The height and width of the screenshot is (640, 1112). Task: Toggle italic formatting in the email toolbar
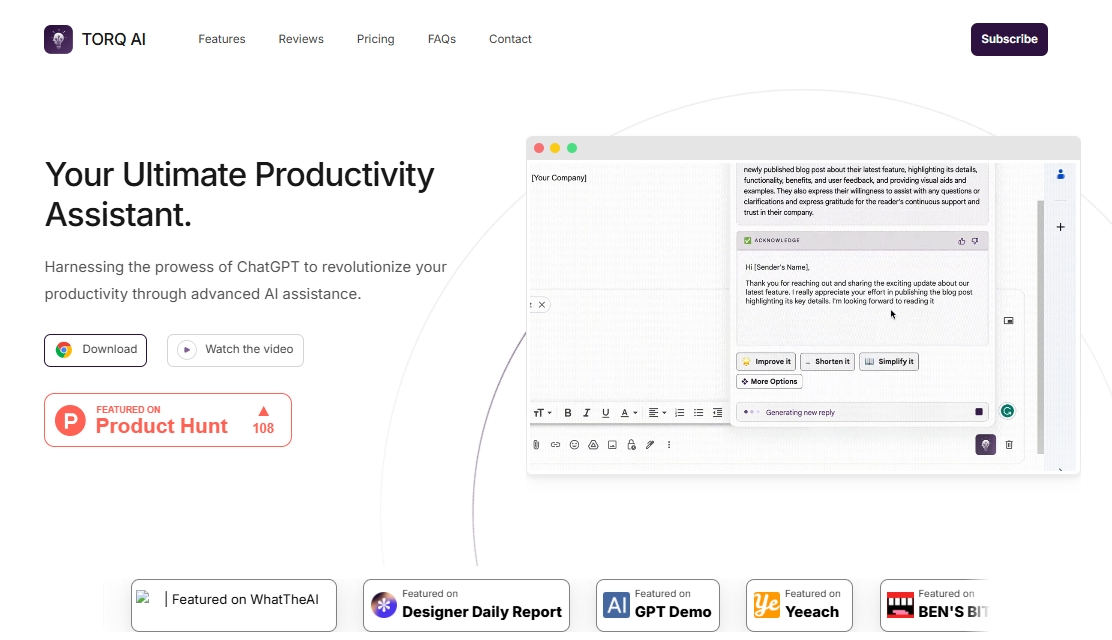point(587,413)
